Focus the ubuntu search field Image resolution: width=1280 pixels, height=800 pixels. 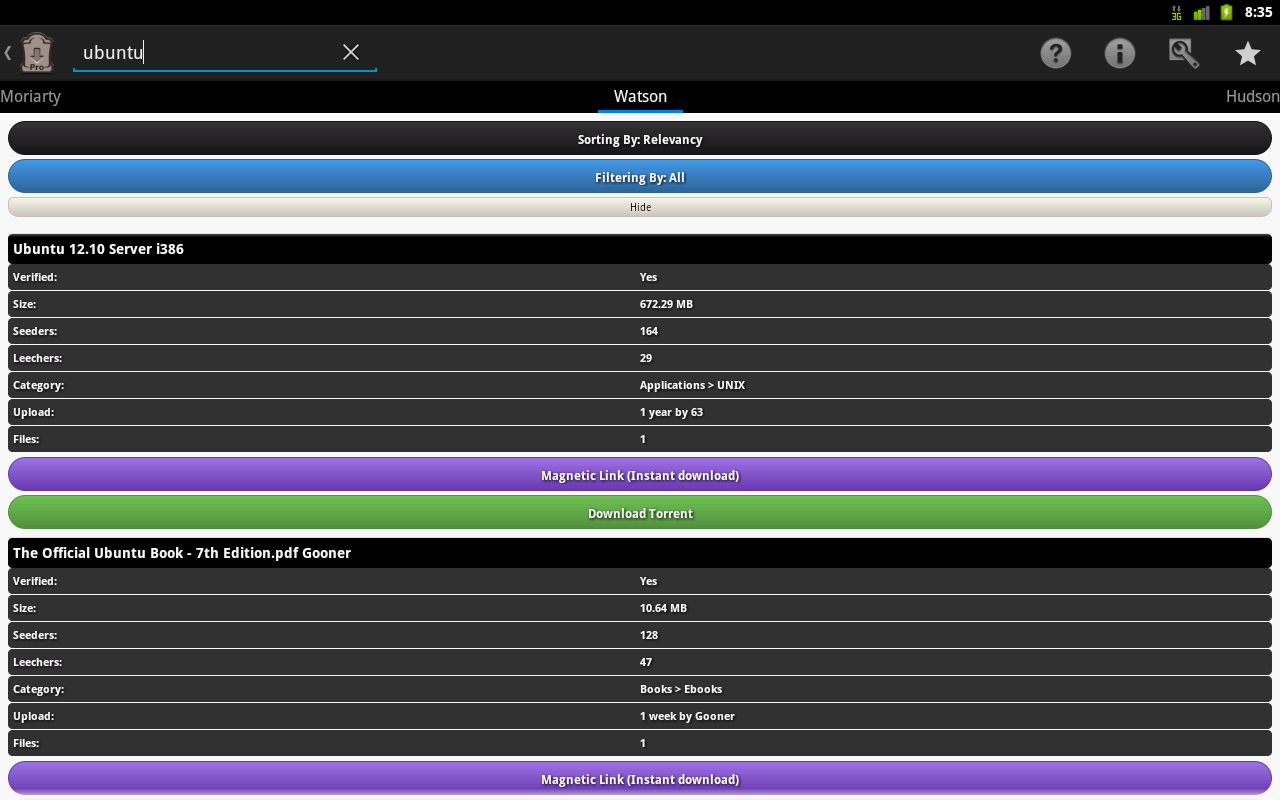point(225,53)
